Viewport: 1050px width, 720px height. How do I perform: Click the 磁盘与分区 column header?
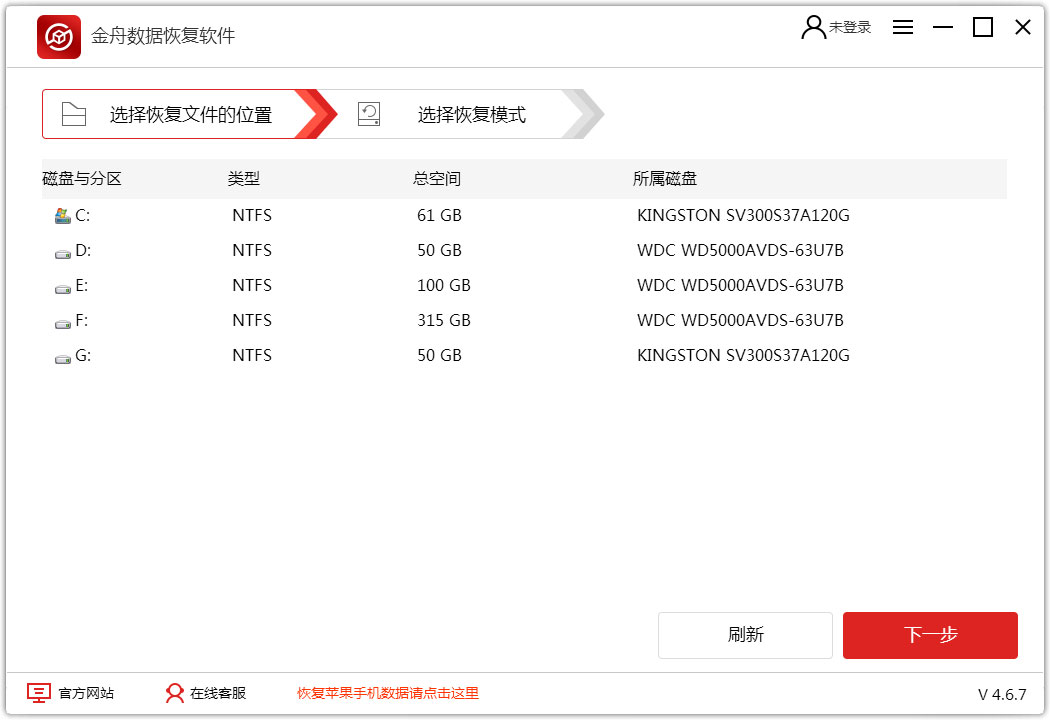coord(82,179)
